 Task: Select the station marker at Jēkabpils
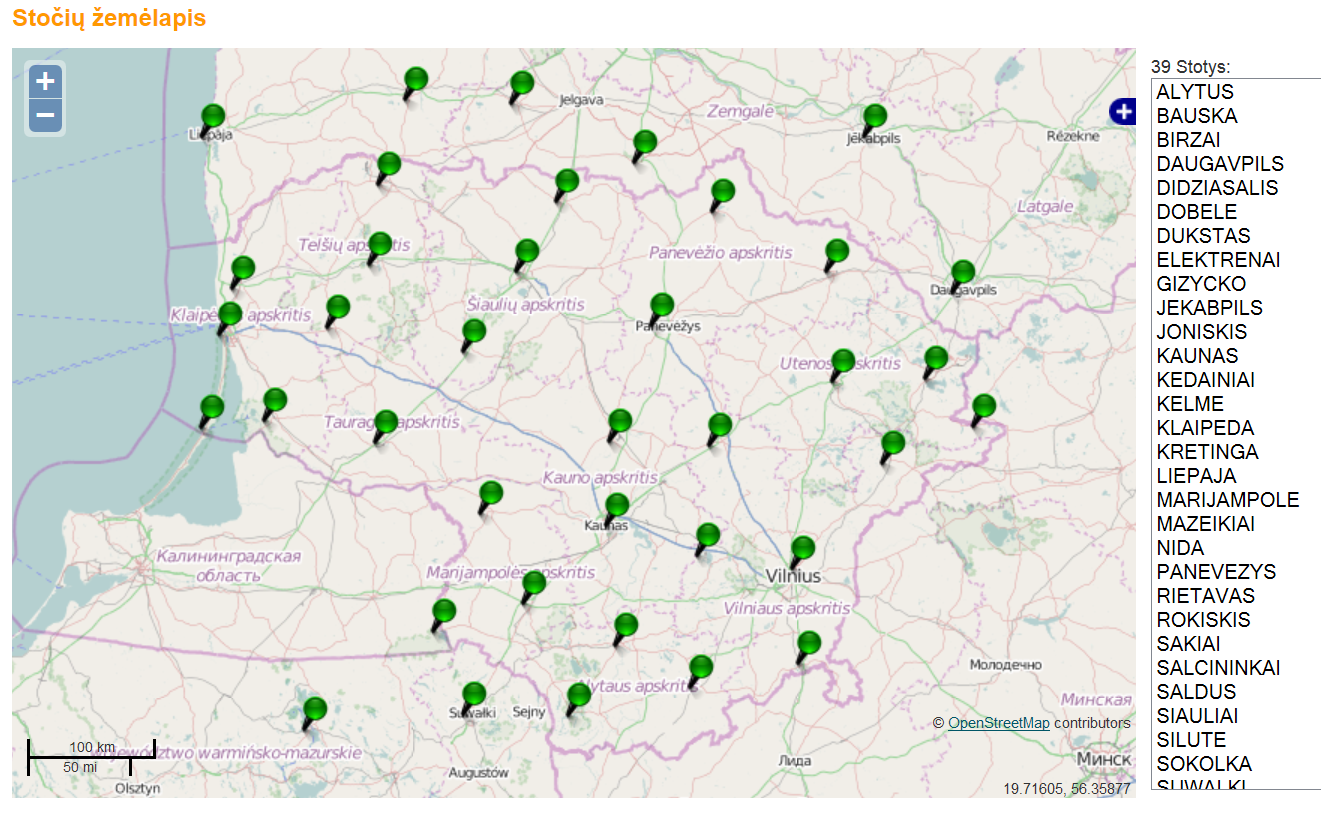[873, 121]
